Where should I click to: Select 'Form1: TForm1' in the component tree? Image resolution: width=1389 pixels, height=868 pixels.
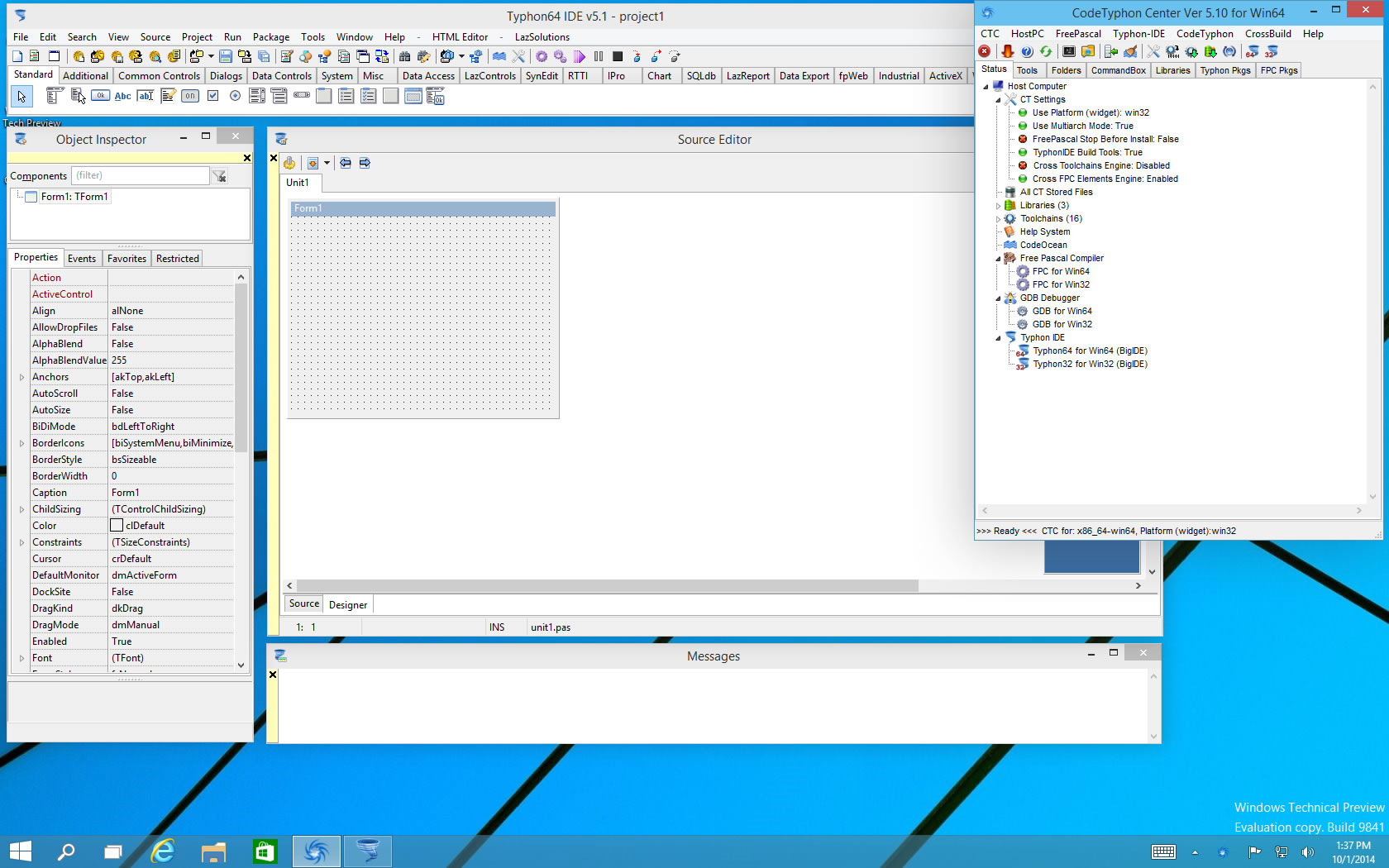click(x=74, y=197)
